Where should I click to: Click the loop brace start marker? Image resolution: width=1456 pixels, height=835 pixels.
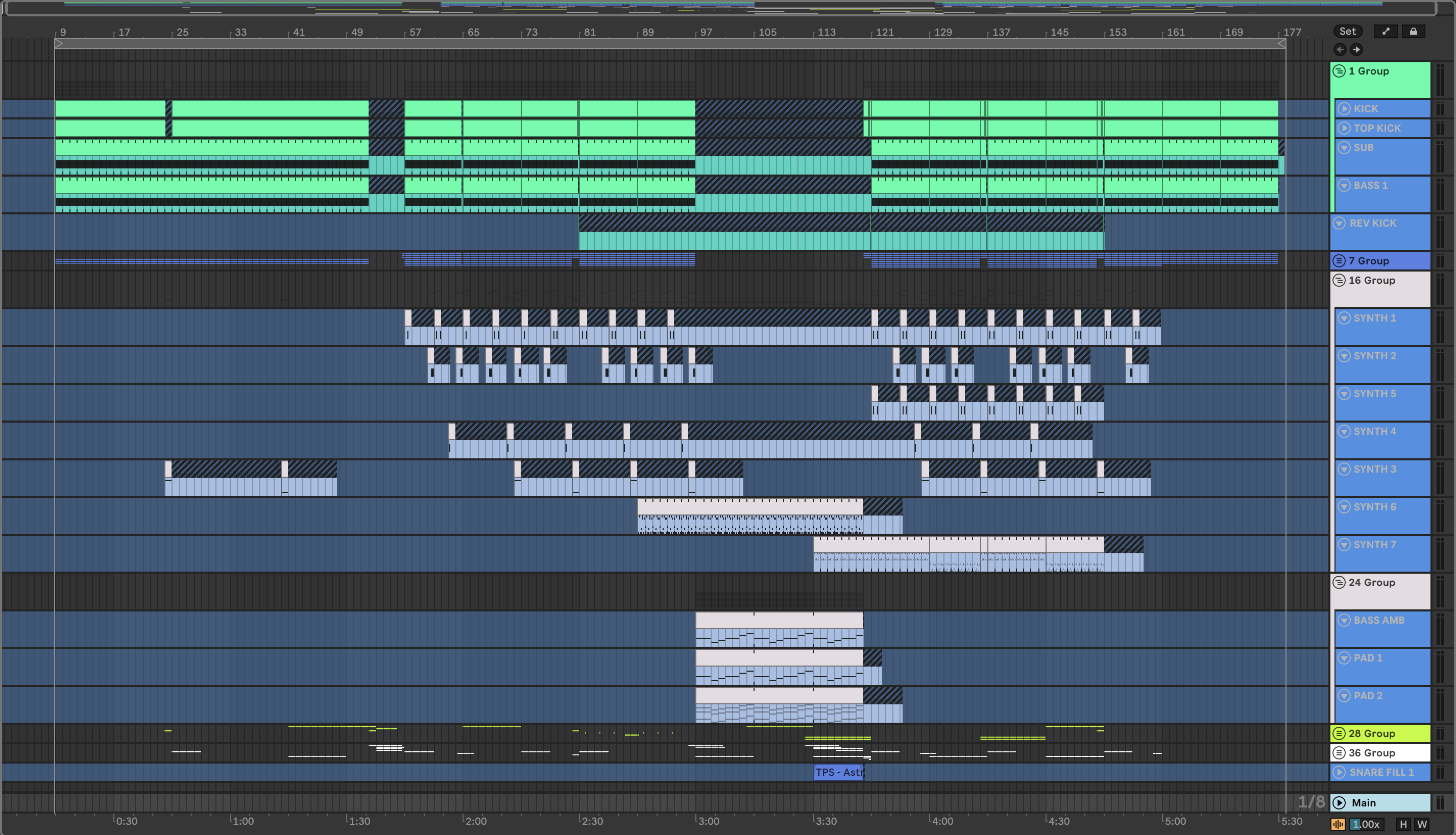[x=59, y=43]
